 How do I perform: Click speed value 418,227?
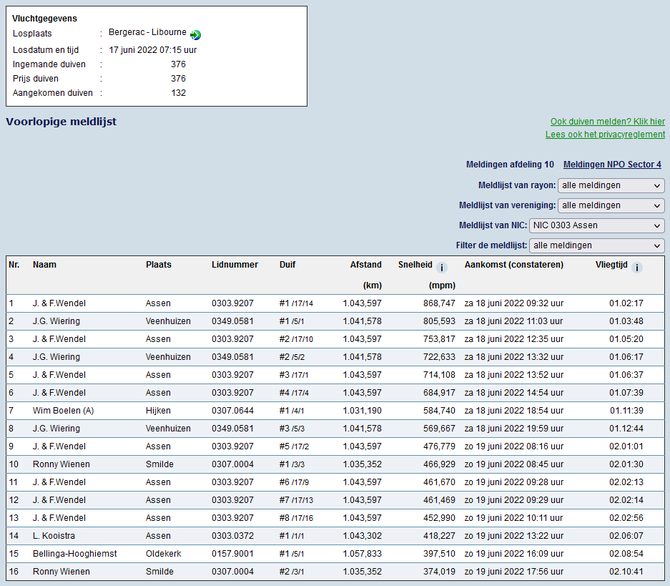(439, 536)
